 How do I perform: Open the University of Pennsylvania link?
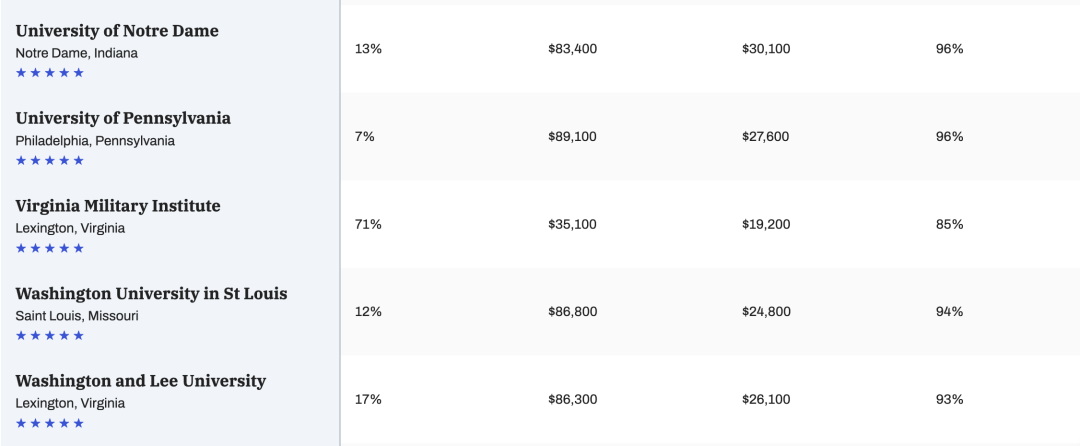[x=123, y=118]
